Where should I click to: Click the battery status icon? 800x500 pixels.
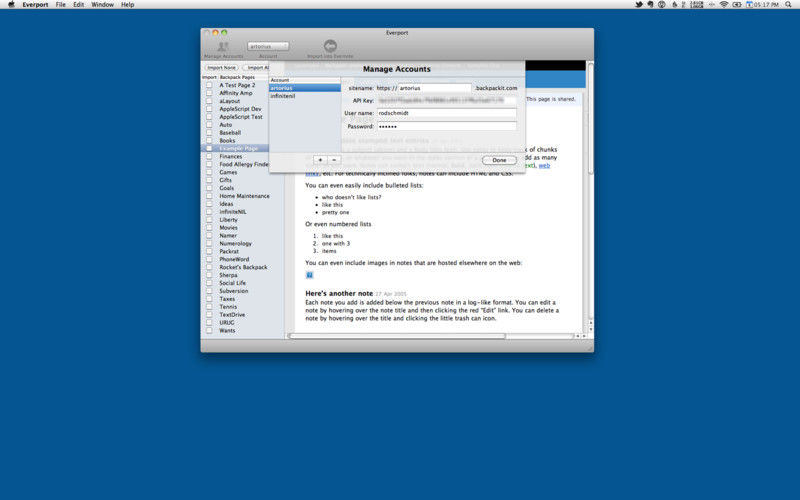tap(736, 5)
